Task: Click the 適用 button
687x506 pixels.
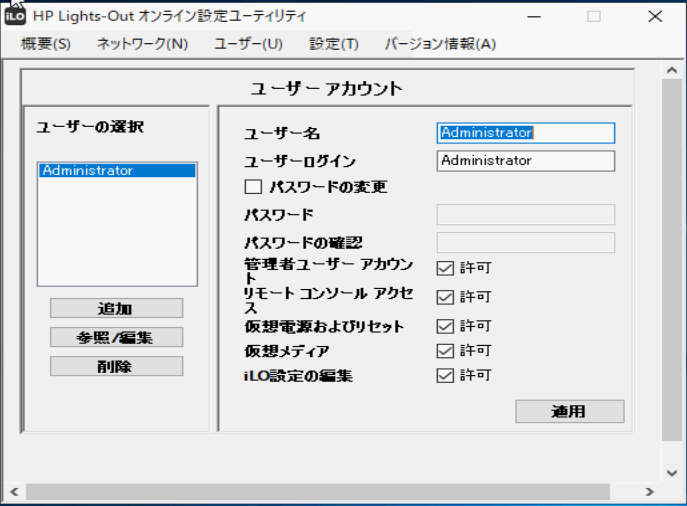Action: point(570,411)
